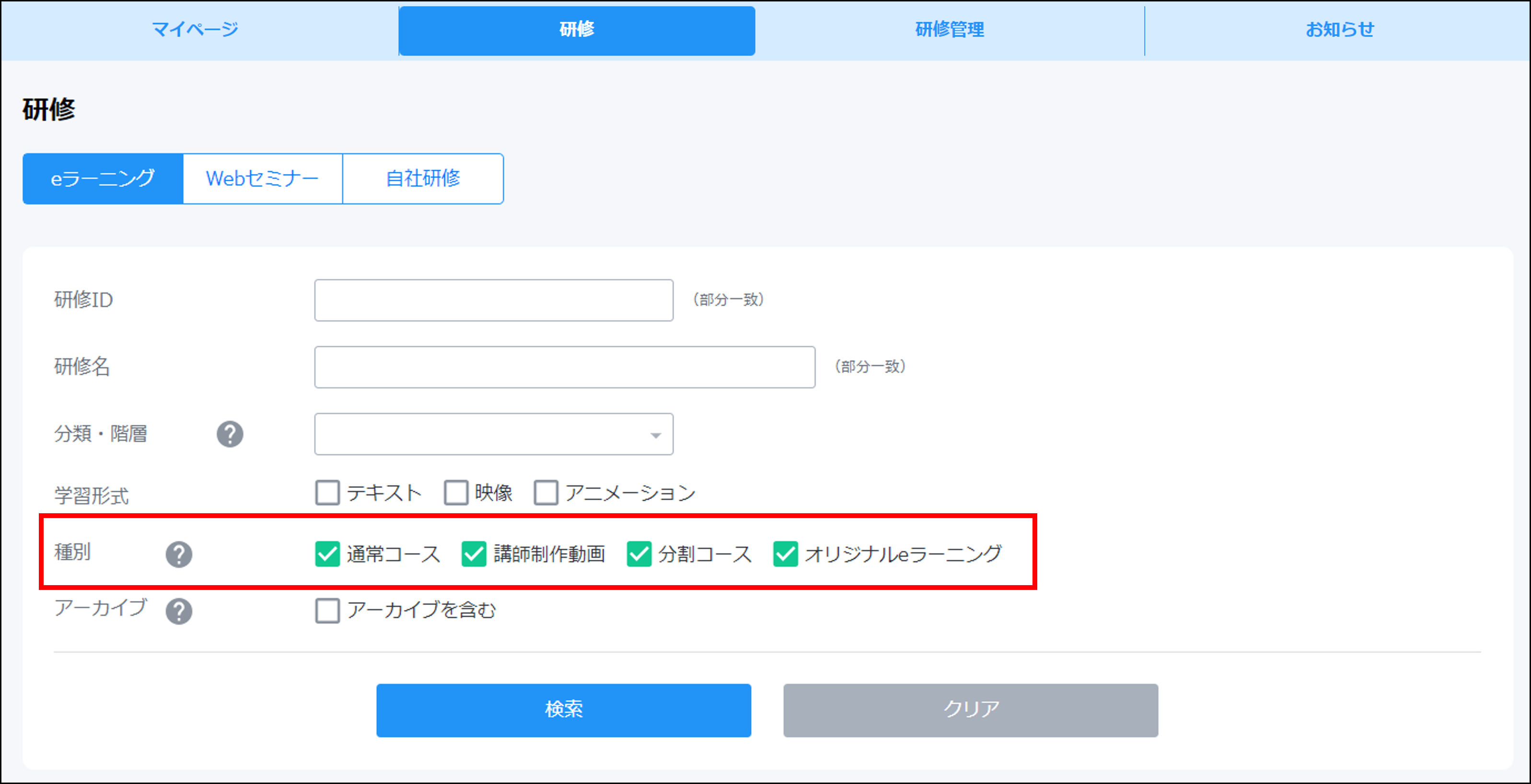
Task: Enable the アニメーション checkbox
Action: pos(545,493)
